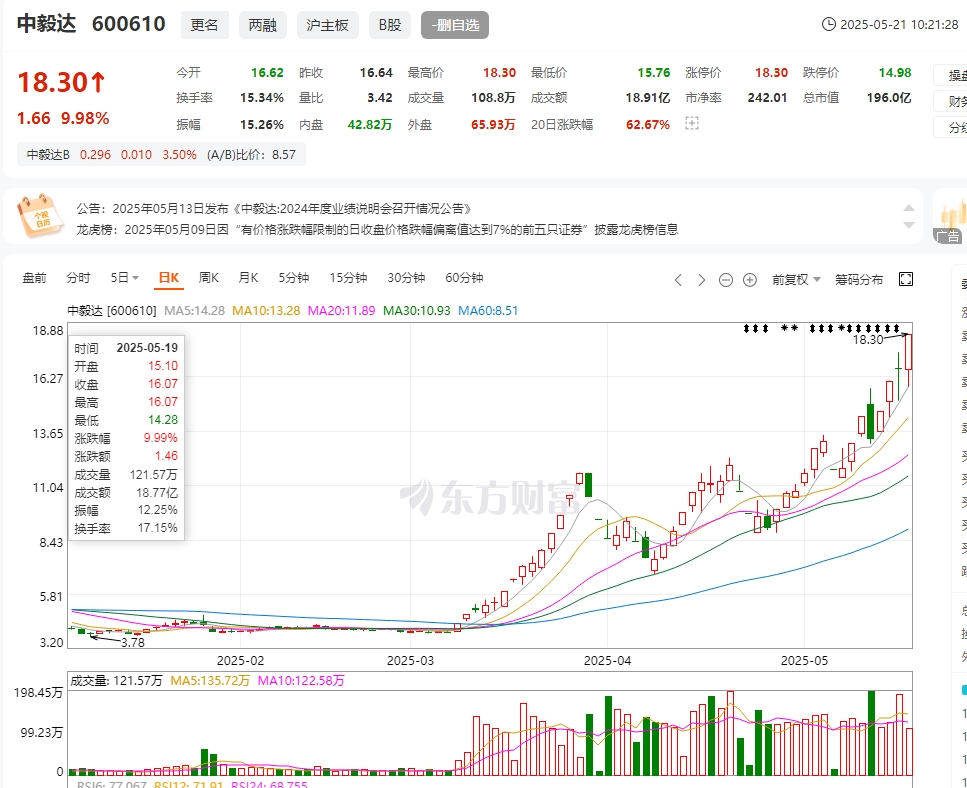This screenshot has width=967, height=788.
Task: Move chart right with arrow icon
Action: click(702, 281)
